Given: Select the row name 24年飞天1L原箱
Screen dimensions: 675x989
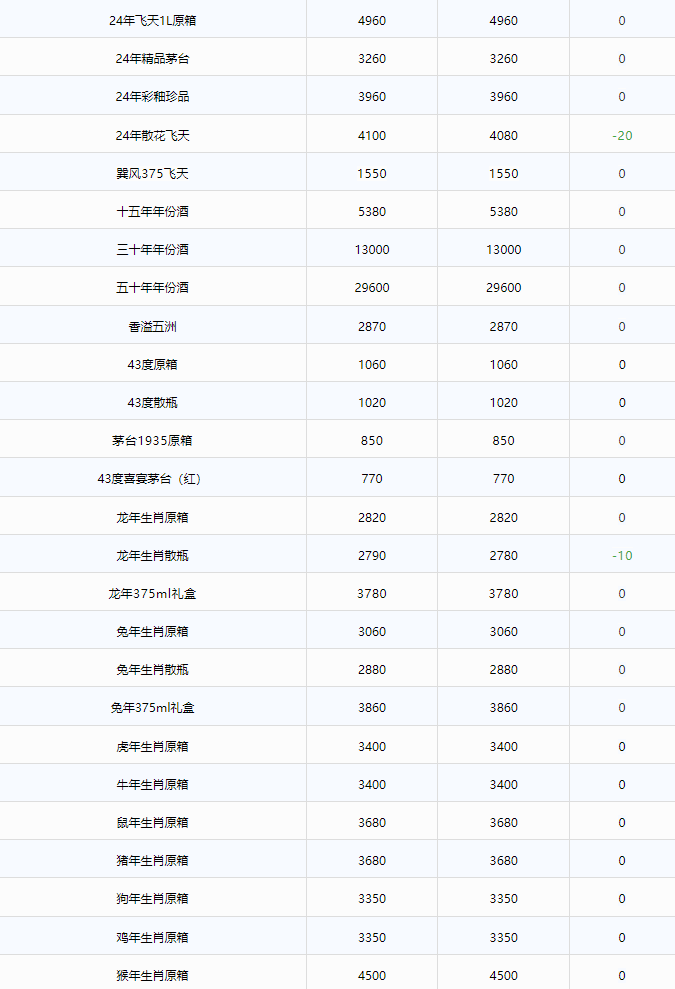Looking at the screenshot, I should tap(153, 21).
